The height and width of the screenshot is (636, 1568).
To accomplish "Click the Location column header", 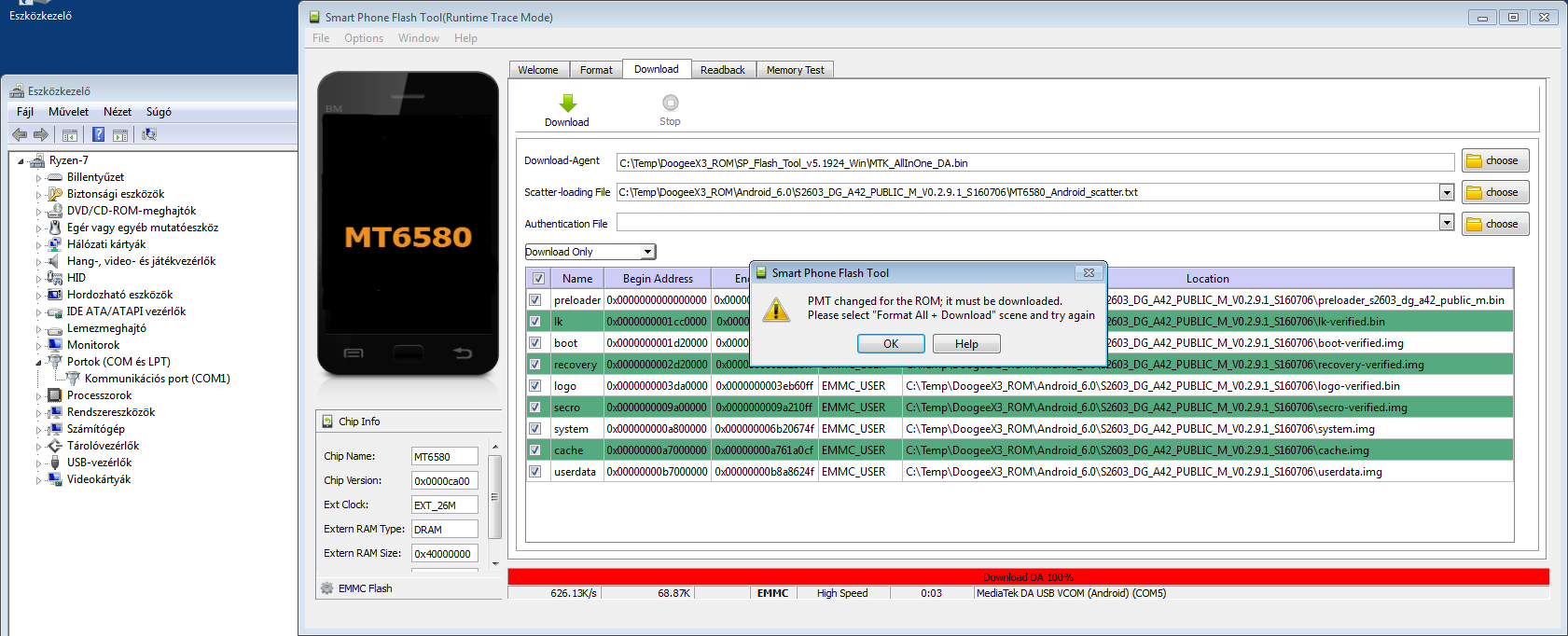I will 1207,278.
